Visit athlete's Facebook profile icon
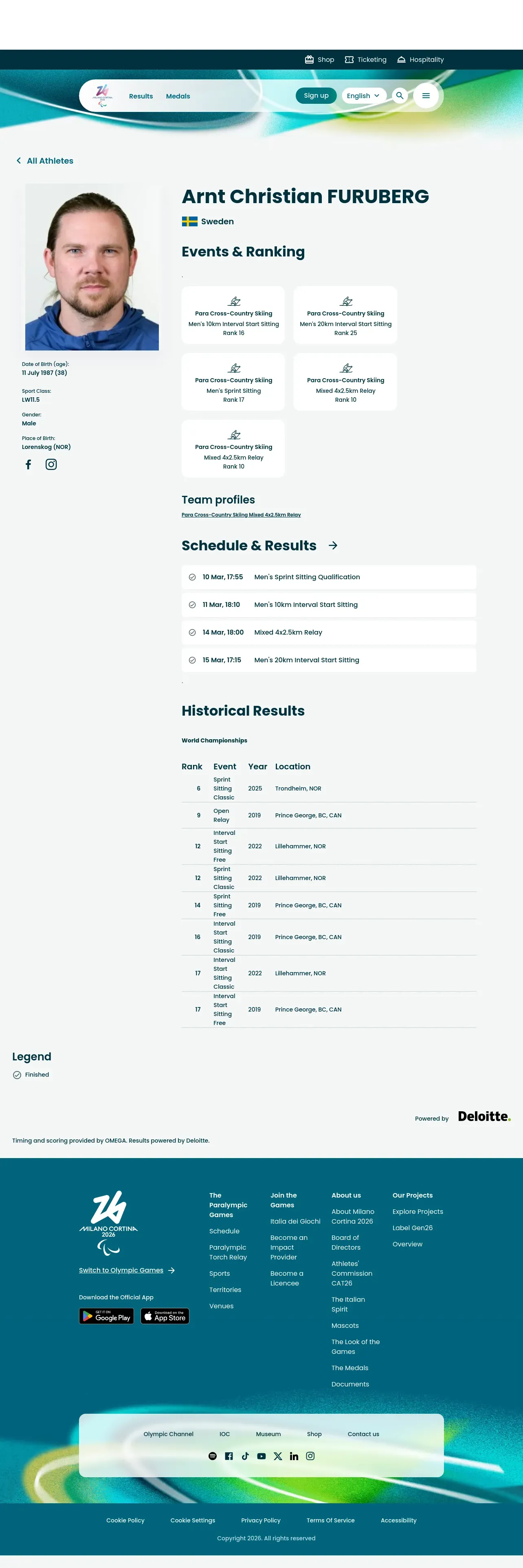Image resolution: width=523 pixels, height=1568 pixels. click(28, 464)
